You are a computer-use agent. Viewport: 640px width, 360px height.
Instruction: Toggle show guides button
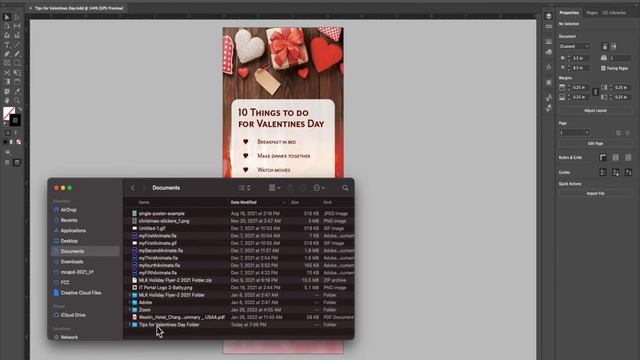point(603,172)
